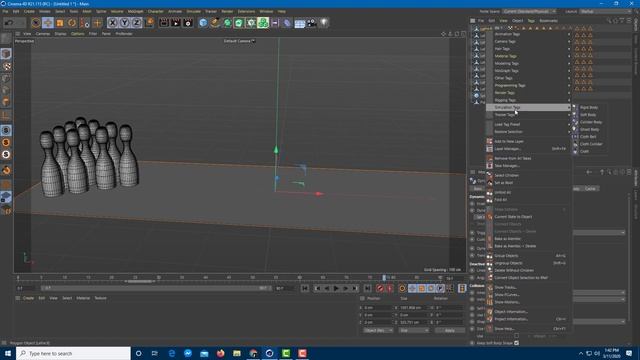The width and height of the screenshot is (640, 360).
Task: Open Object (Rel) coordinate dropdown
Action: [x=378, y=330]
